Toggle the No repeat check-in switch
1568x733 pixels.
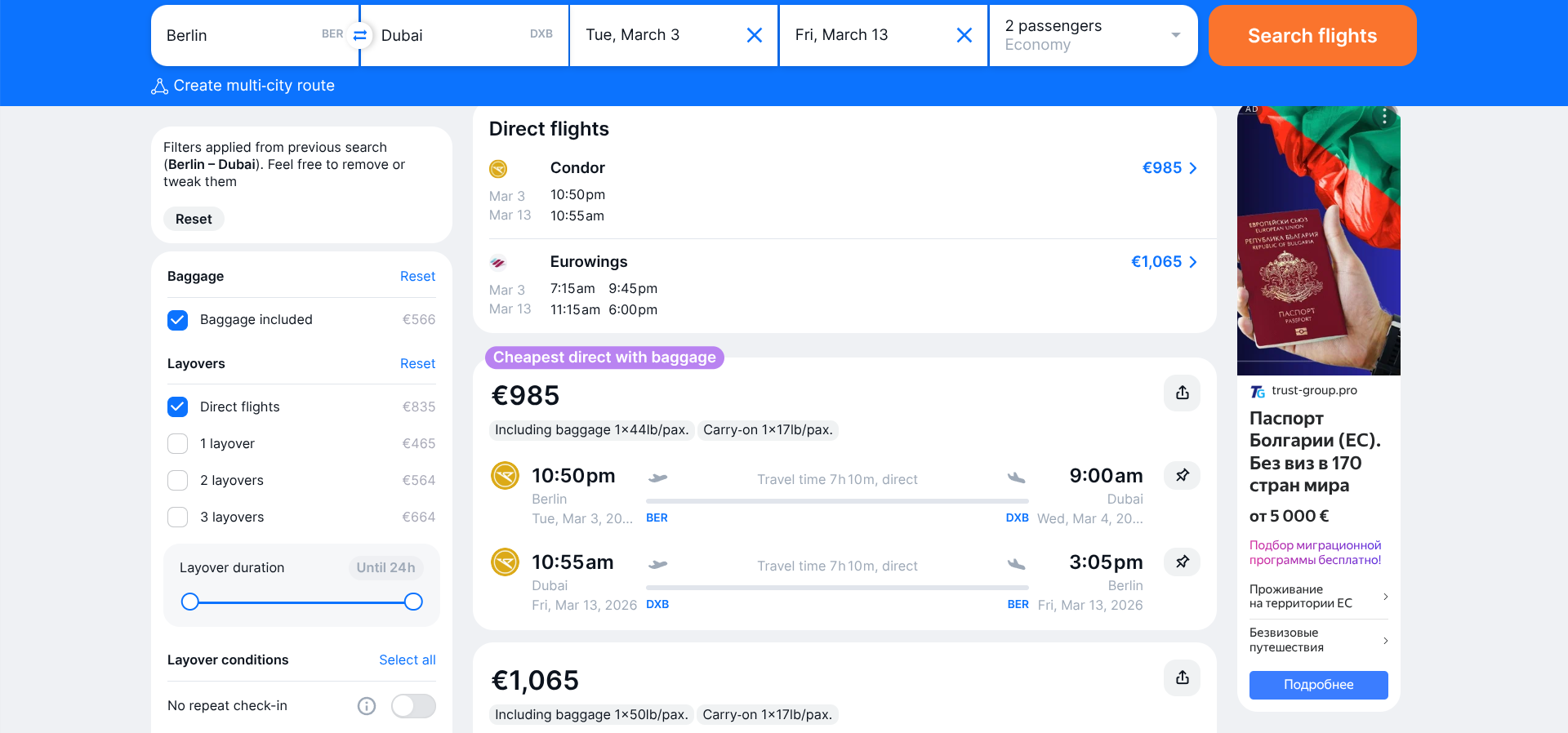[x=413, y=706]
